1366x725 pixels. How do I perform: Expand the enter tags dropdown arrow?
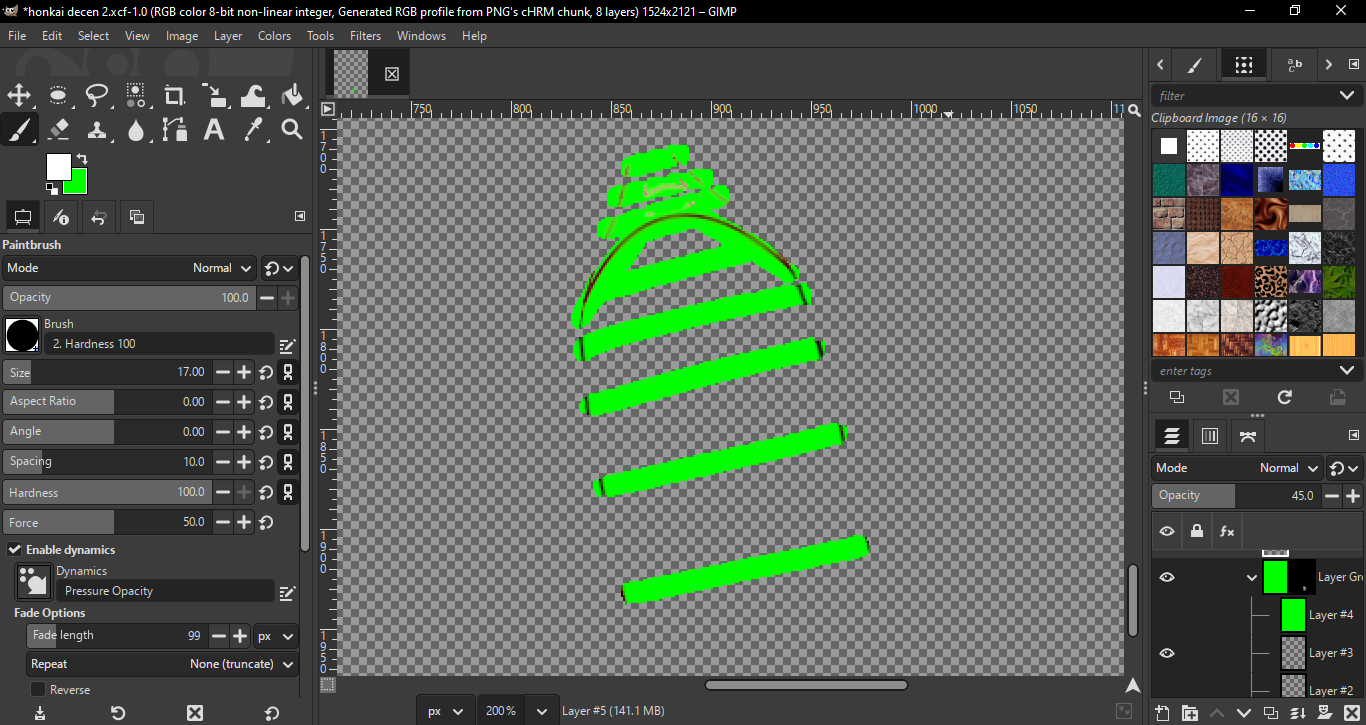click(1346, 370)
